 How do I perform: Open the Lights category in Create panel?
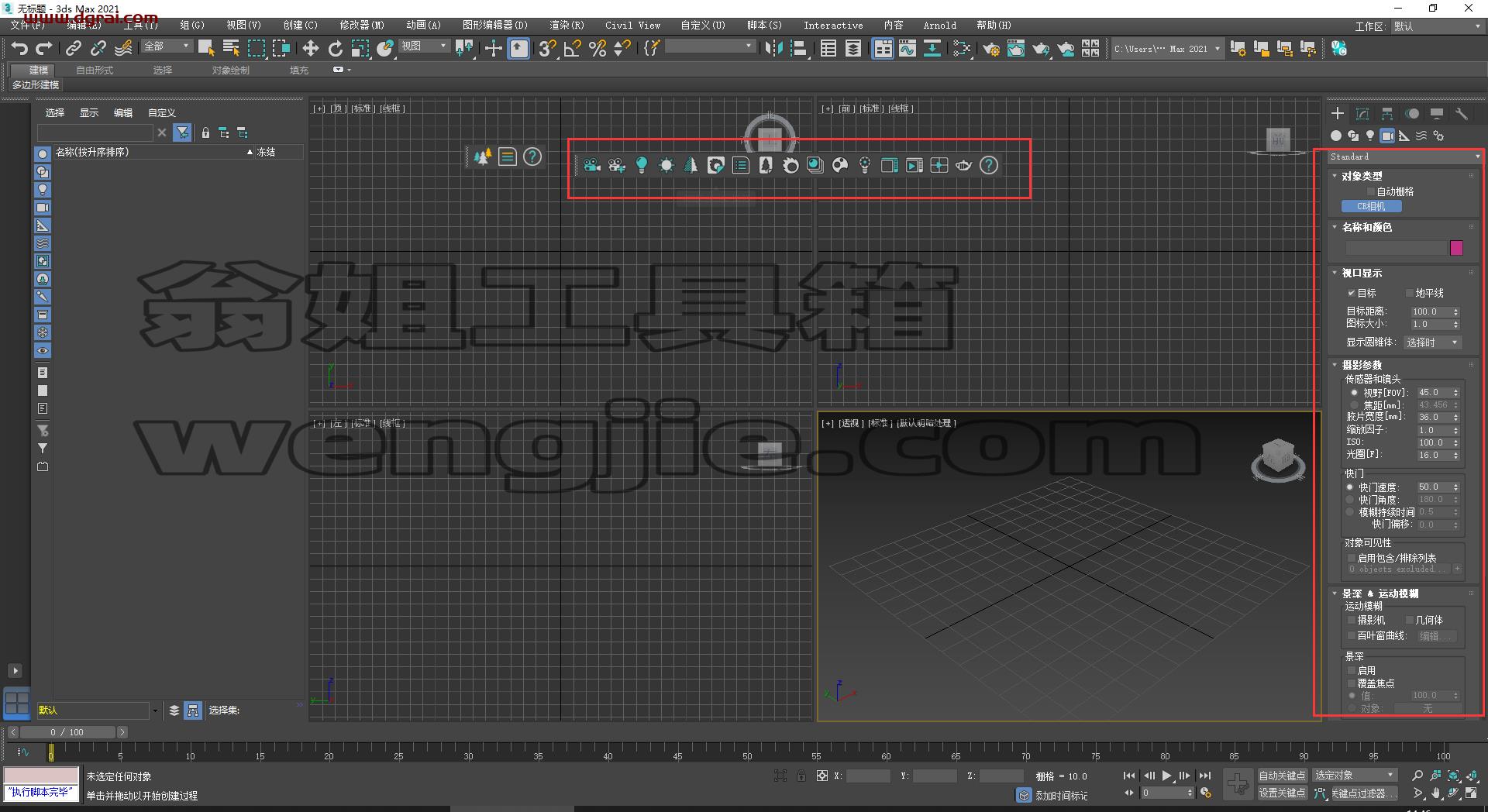(x=1370, y=136)
